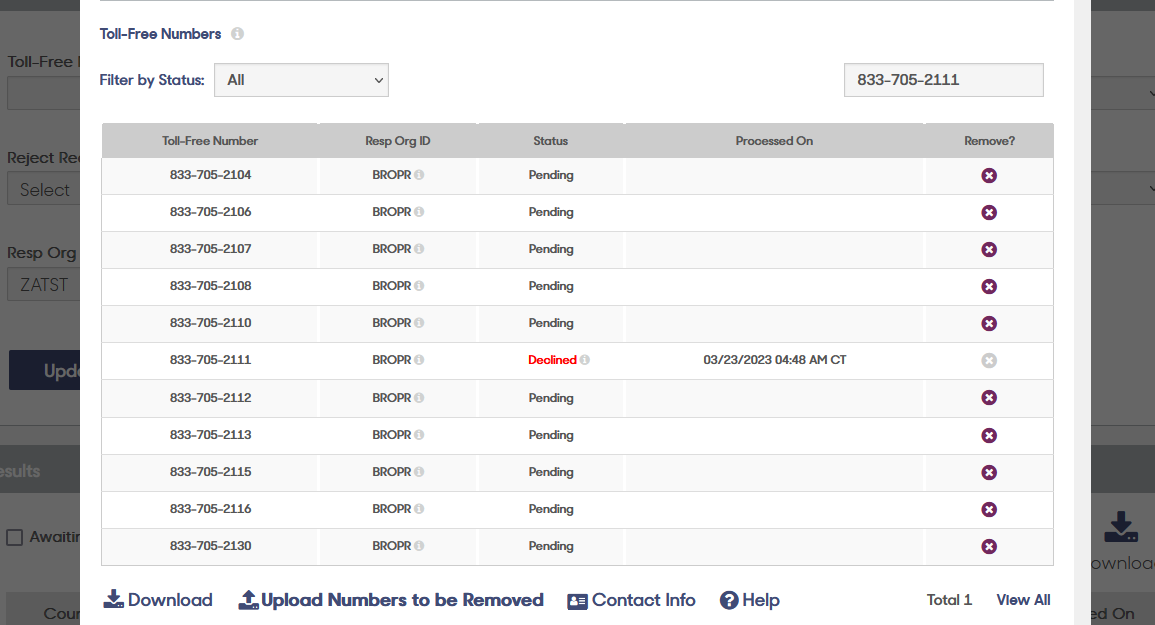Sort by Processed On column header
This screenshot has width=1155, height=625.
[x=774, y=141]
